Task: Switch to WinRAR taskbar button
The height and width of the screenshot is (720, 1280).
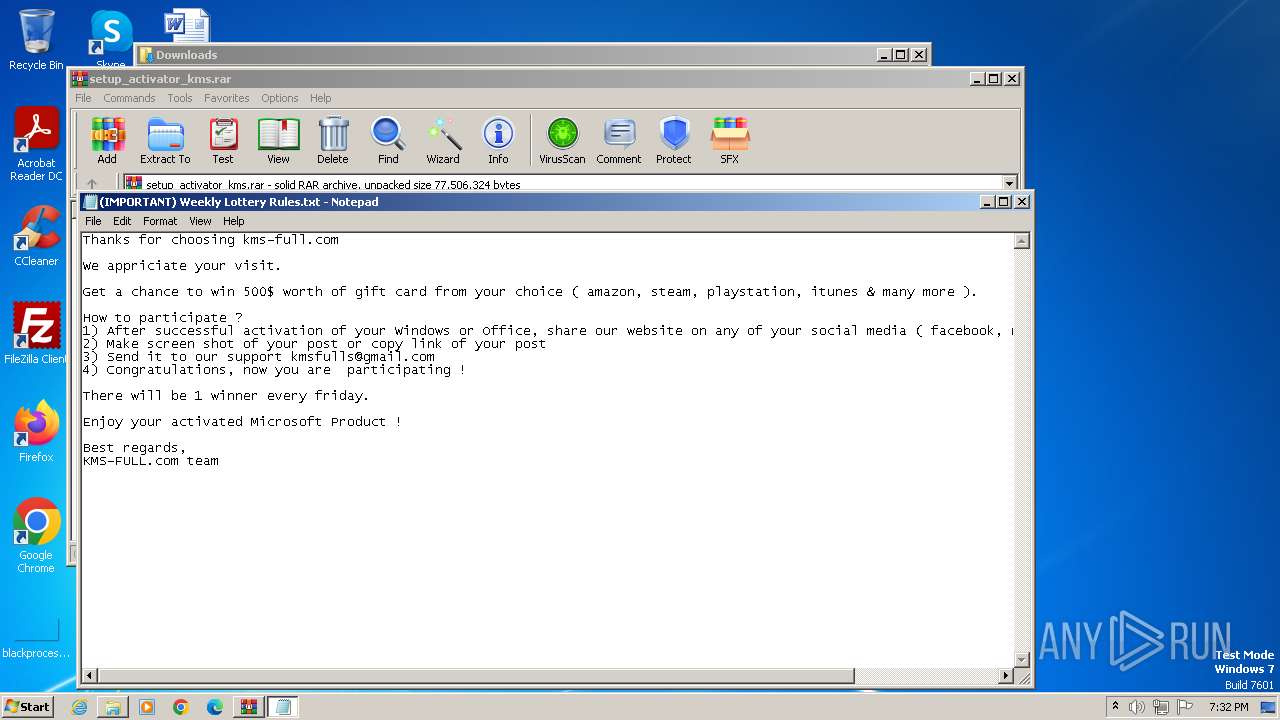Action: tap(249, 707)
